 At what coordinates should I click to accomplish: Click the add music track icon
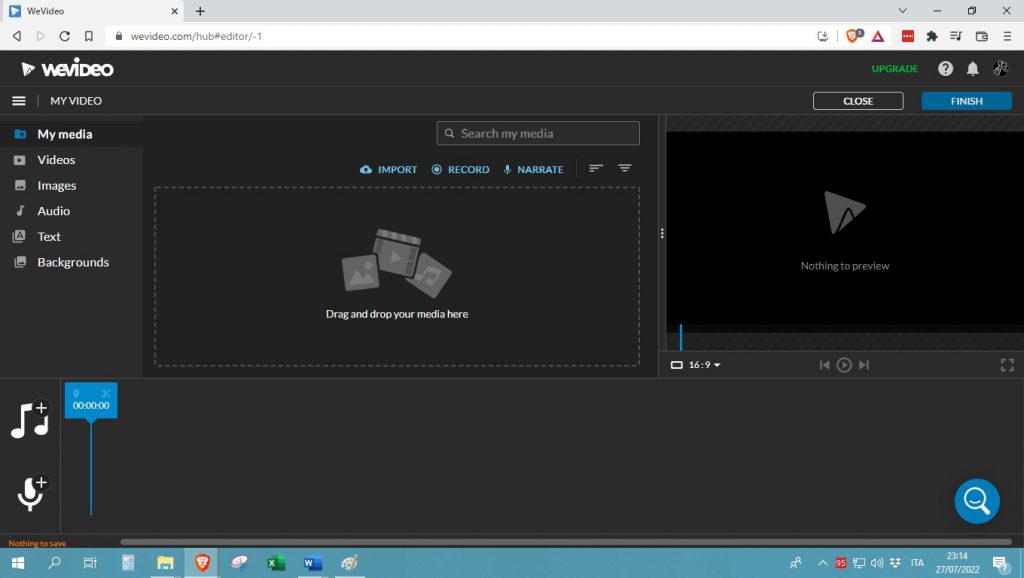pyautogui.click(x=30, y=420)
